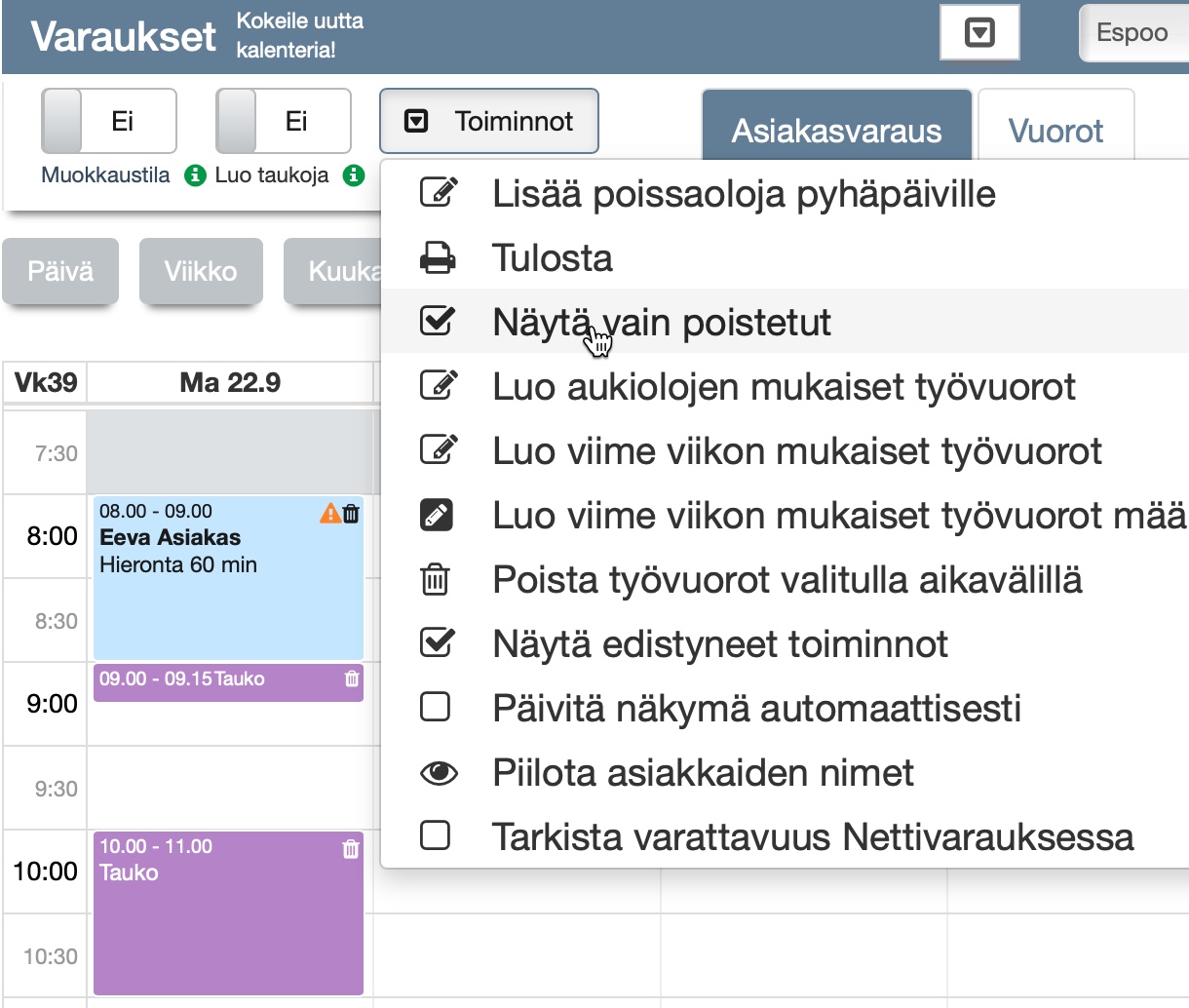
Task: Click the info icon next to Luo taukoja
Action: point(354,175)
